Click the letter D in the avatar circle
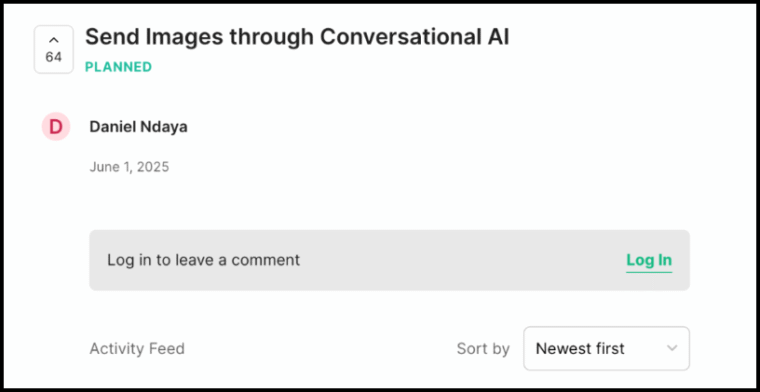760x392 pixels. 56,127
